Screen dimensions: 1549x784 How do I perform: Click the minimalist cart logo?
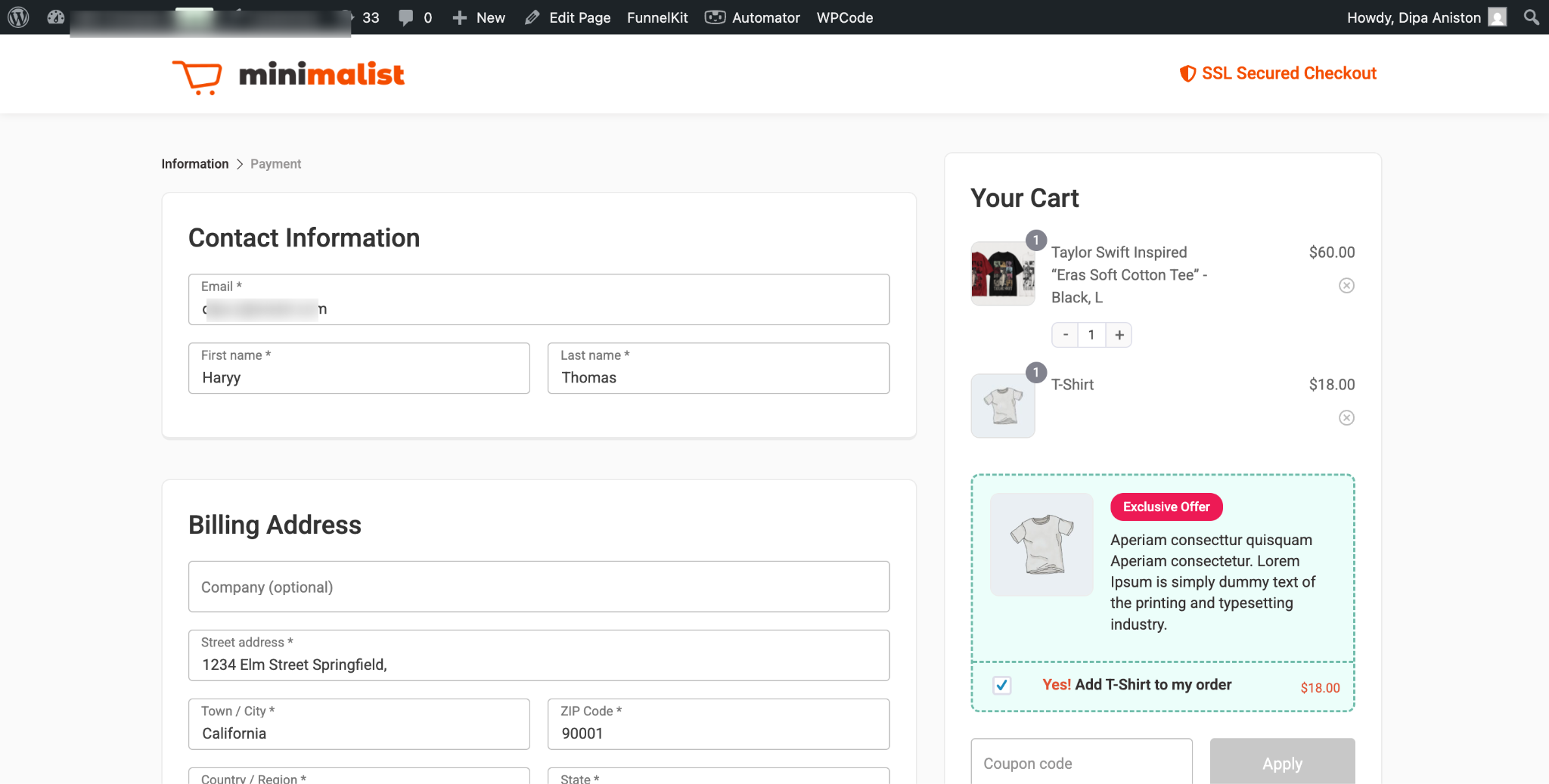click(x=197, y=76)
